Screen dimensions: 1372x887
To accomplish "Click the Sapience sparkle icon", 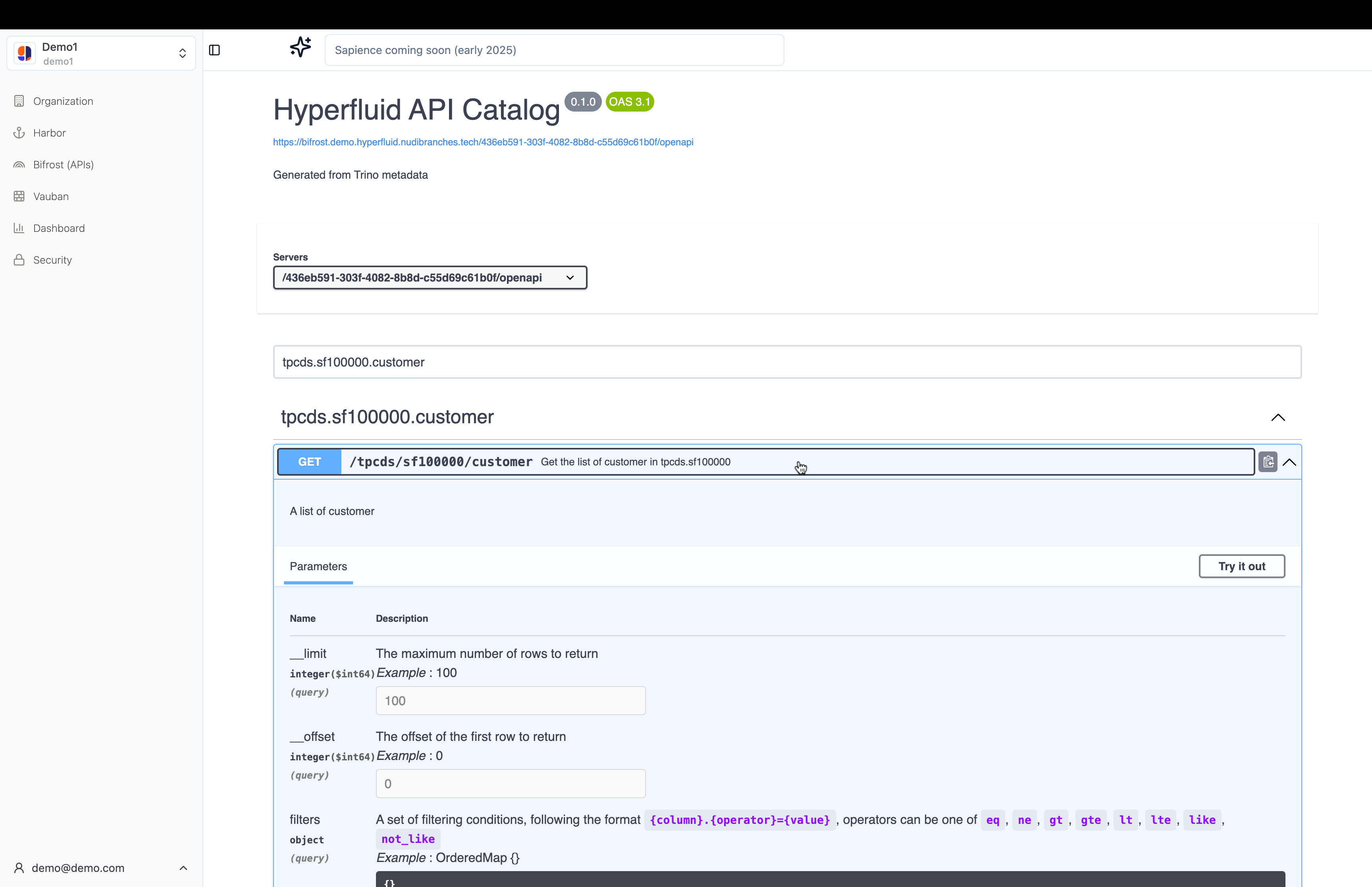I will click(x=301, y=47).
